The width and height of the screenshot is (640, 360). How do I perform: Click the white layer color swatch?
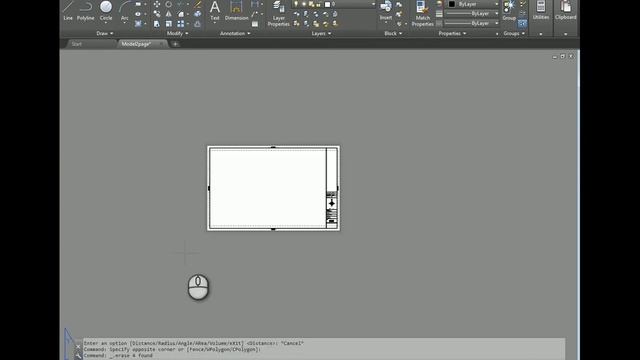[x=327, y=4]
